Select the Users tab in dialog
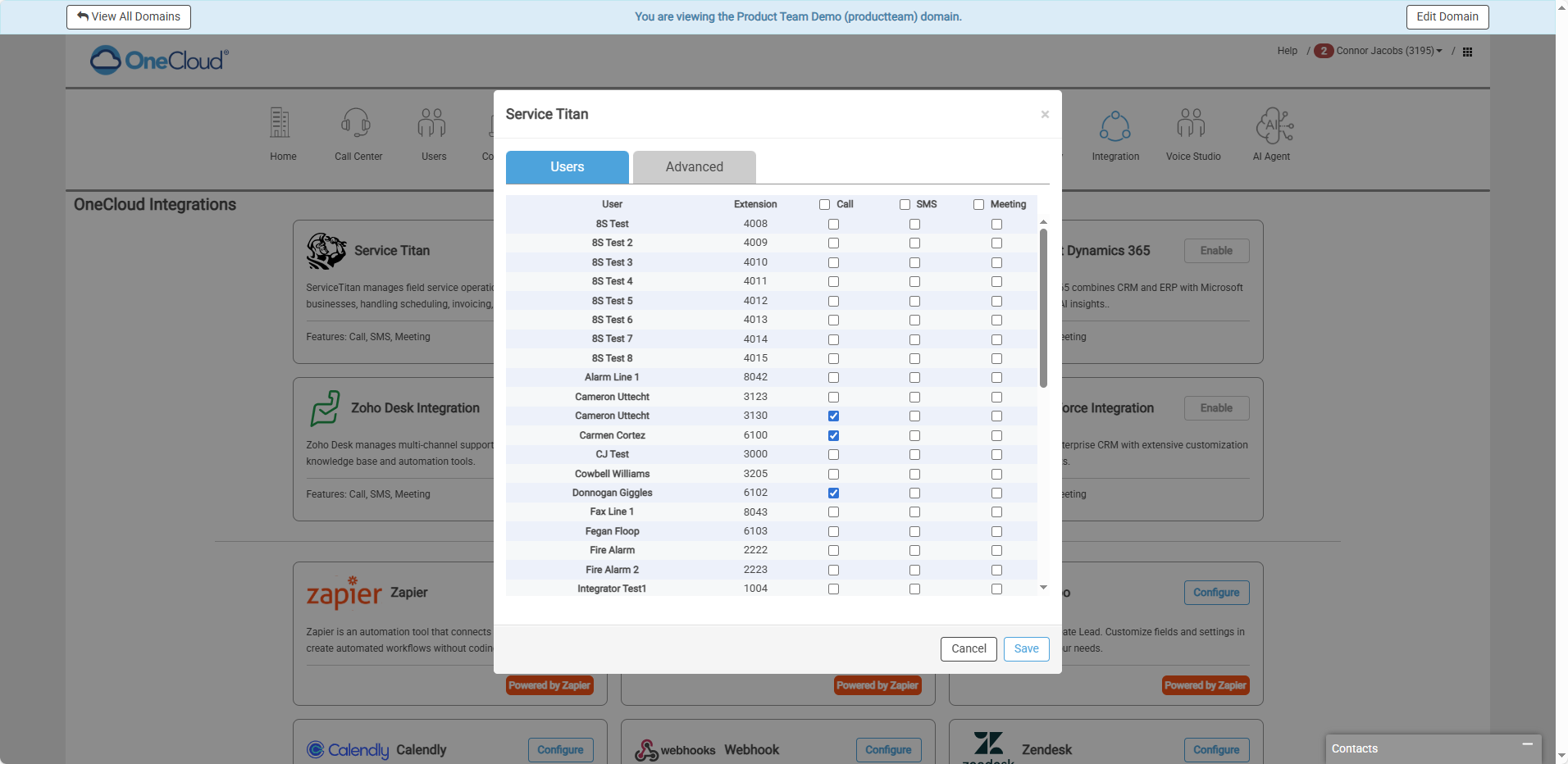This screenshot has width=1568, height=764. (x=567, y=167)
